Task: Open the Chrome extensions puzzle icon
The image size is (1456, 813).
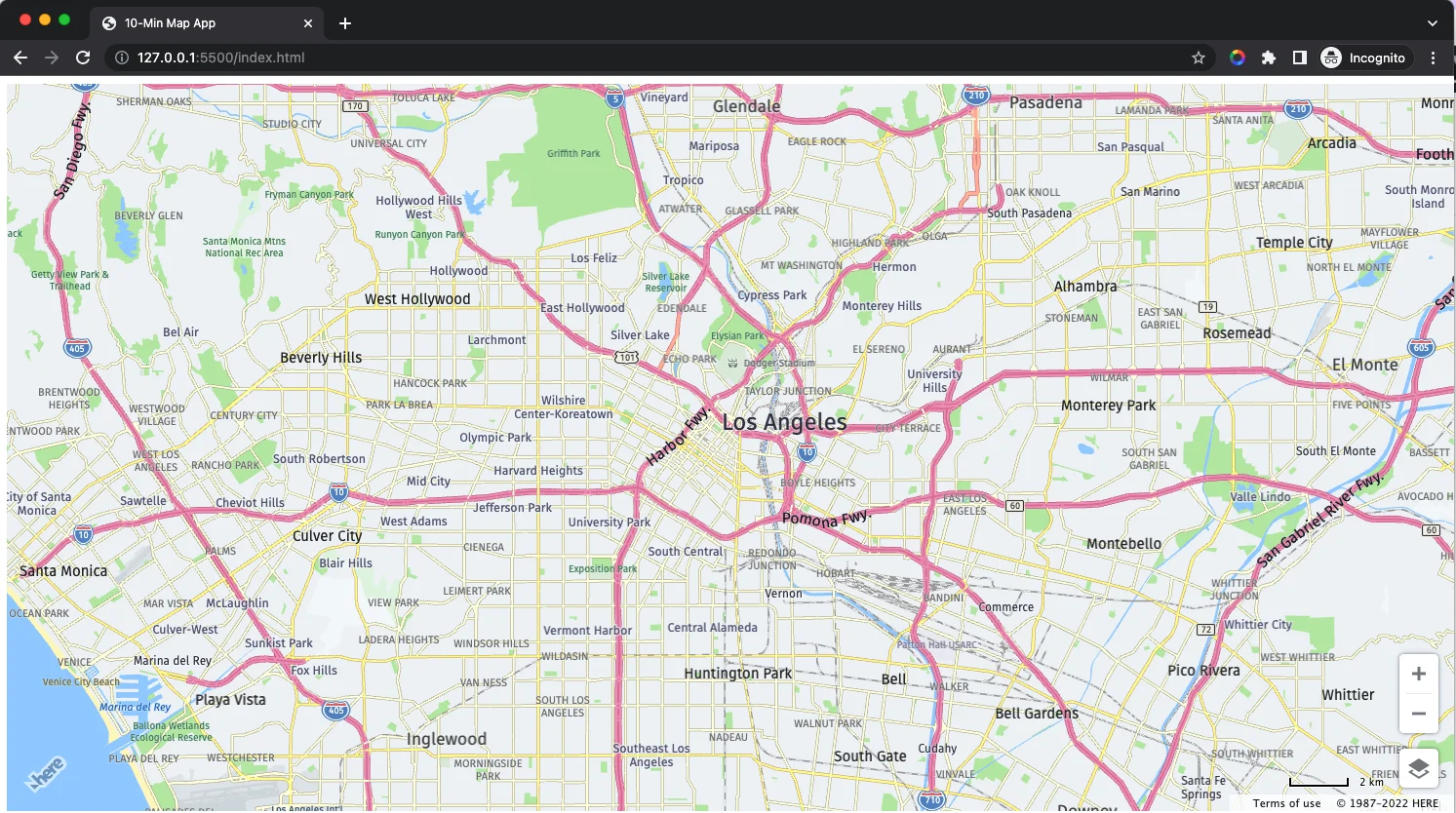Action: click(1269, 58)
